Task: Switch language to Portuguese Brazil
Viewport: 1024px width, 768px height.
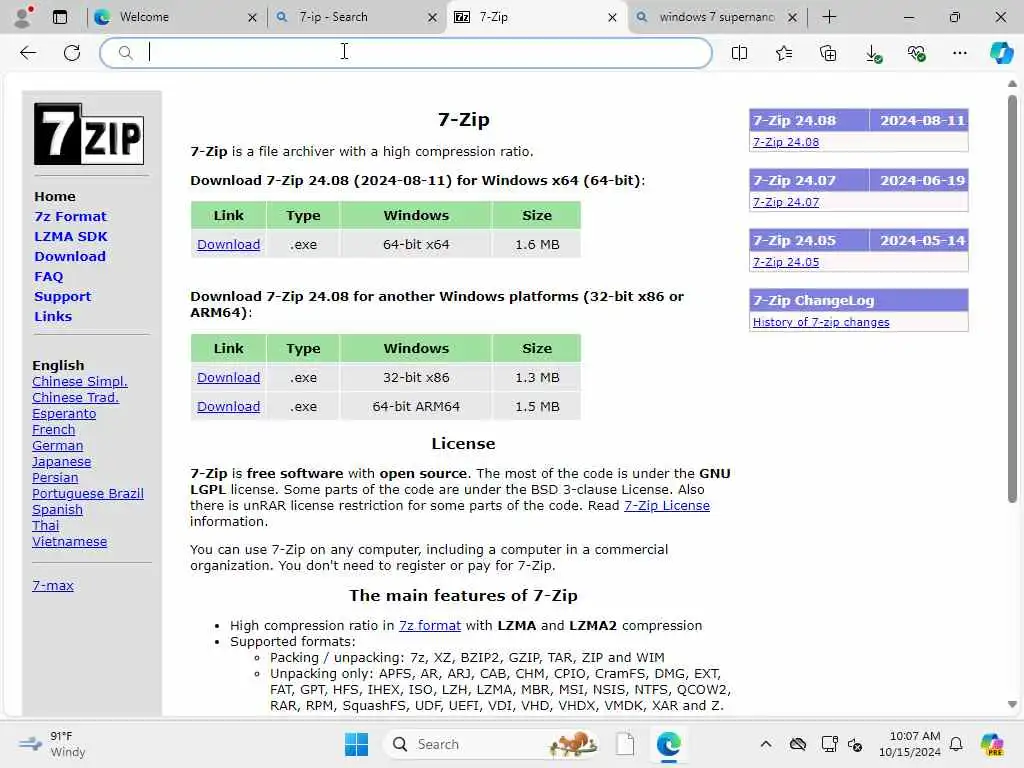Action: (x=88, y=494)
